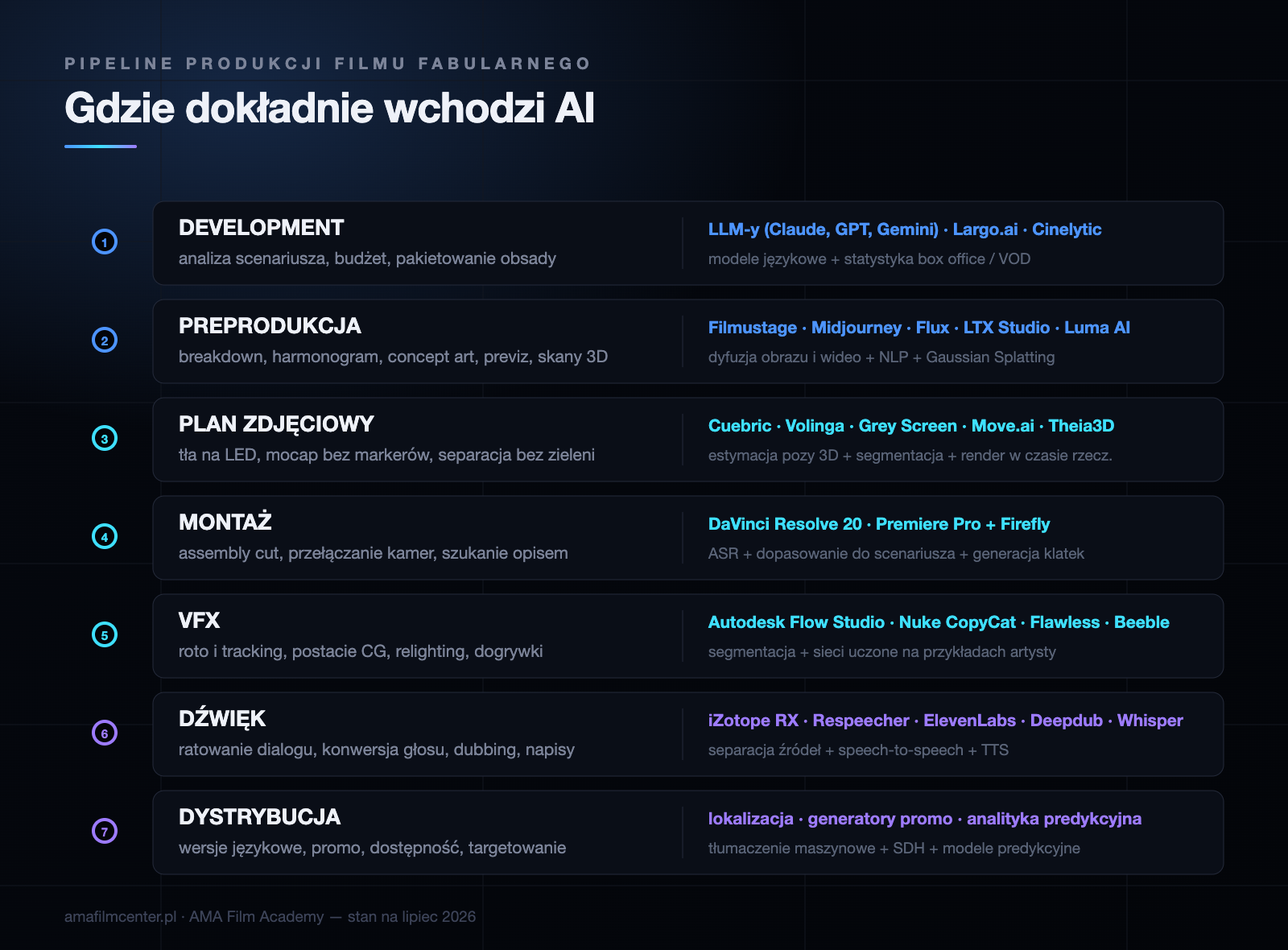Viewport: 1288px width, 950px height.
Task: Click the 'generatory promo' entry
Action: click(x=880, y=819)
